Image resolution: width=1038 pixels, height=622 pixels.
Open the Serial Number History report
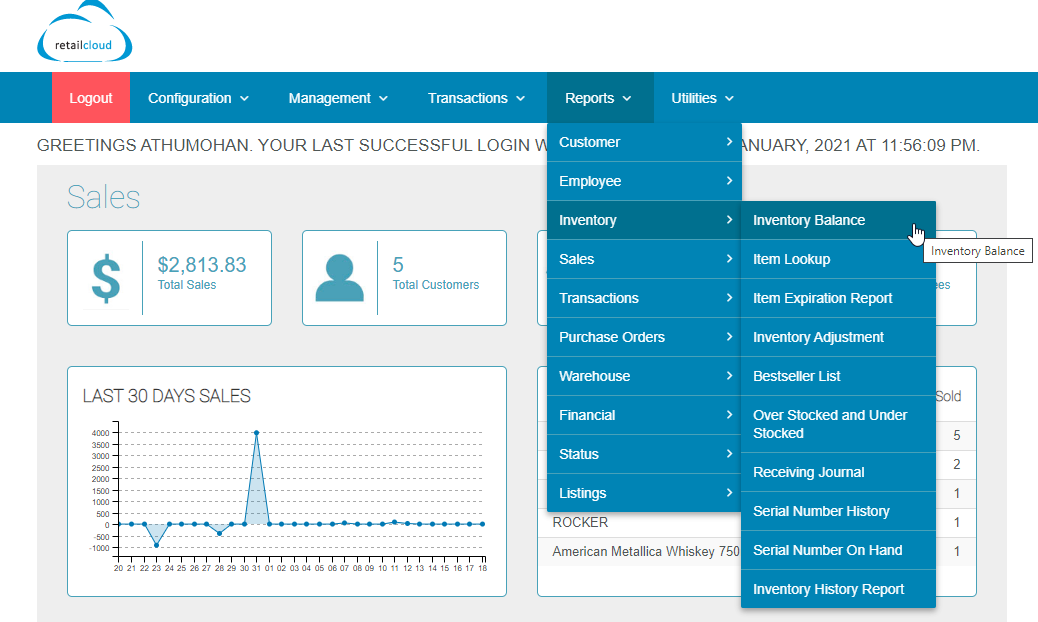point(838,511)
